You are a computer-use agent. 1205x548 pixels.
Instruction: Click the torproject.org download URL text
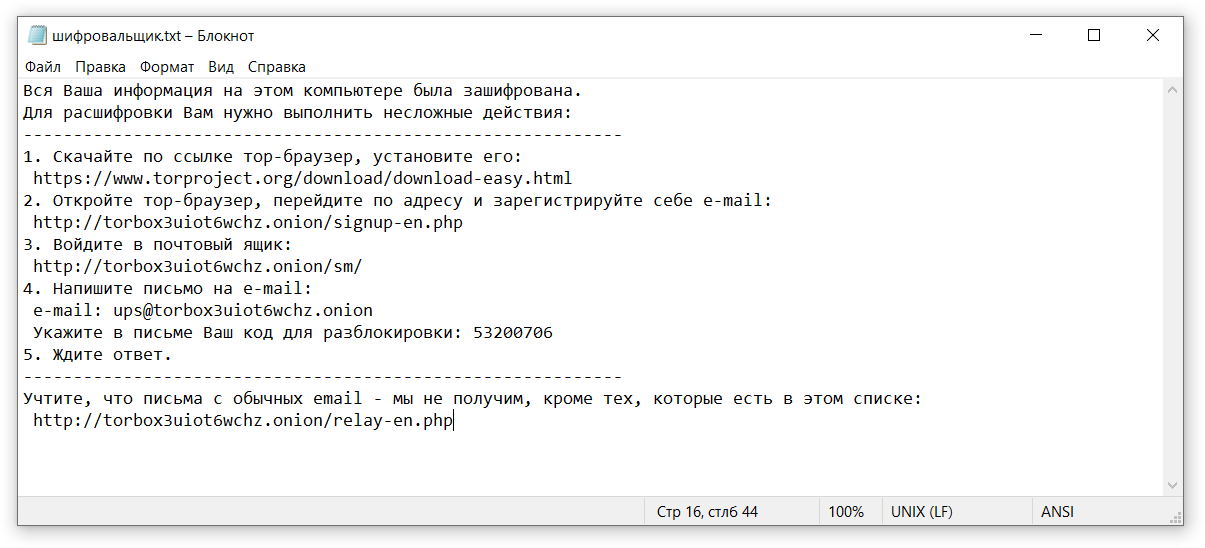click(303, 179)
